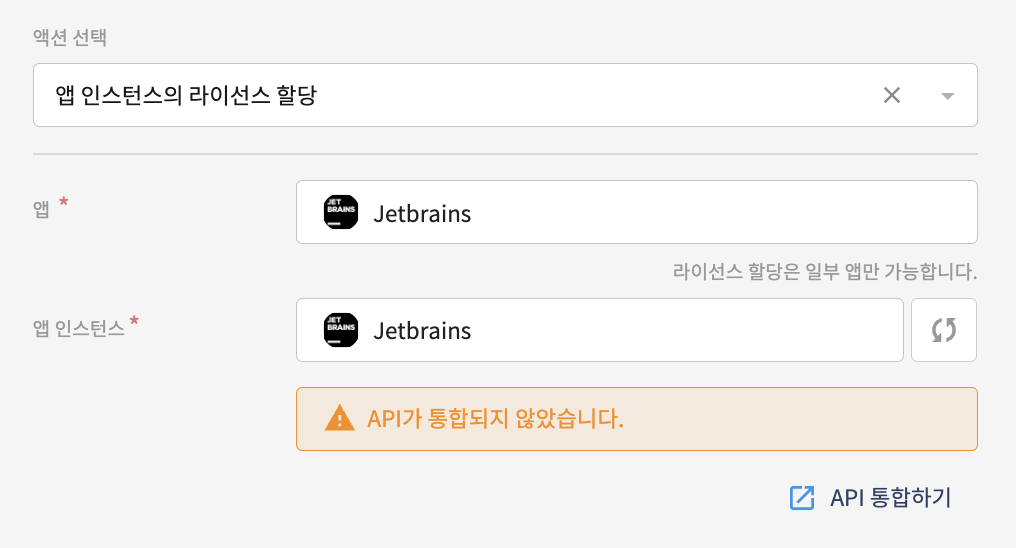The image size is (1016, 548).
Task: Click the Jetbrains name in 앱 field
Action: tap(422, 213)
